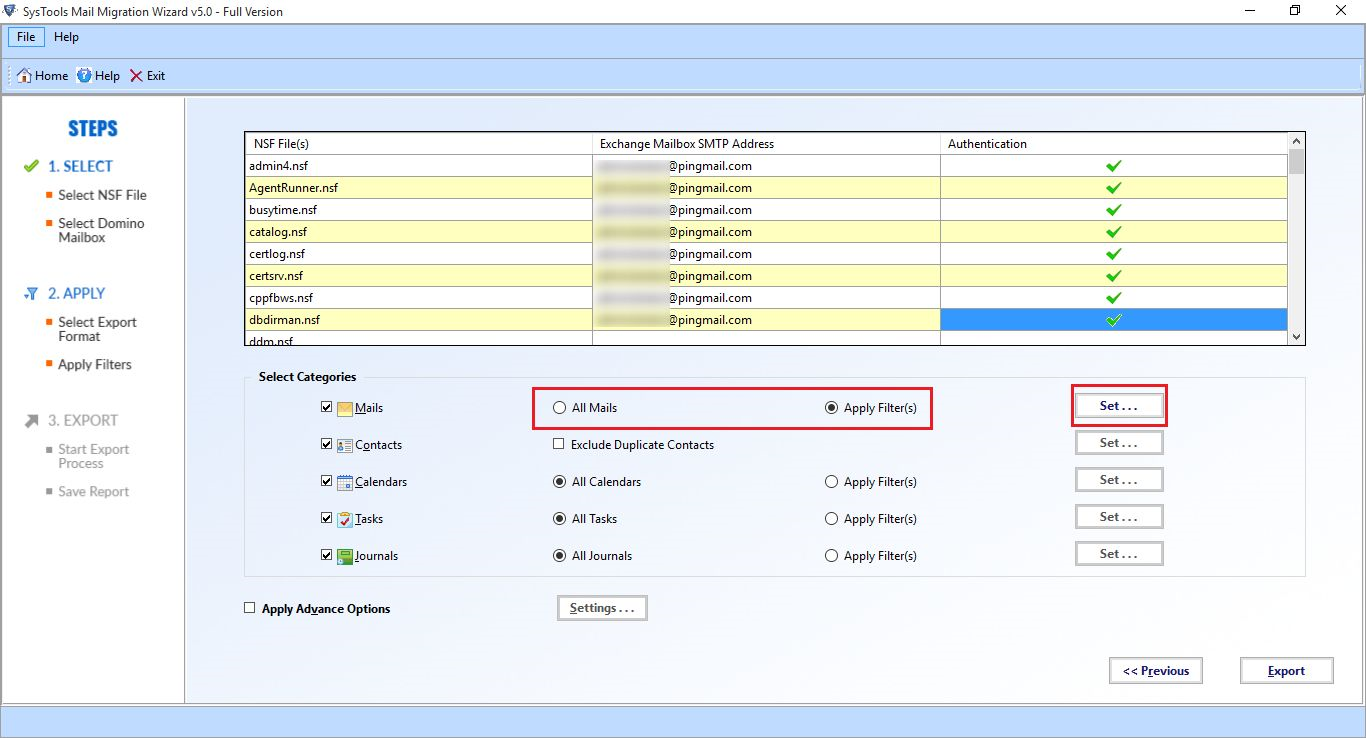Click the Contacts card icon
This screenshot has height=738, width=1366.
click(345, 445)
